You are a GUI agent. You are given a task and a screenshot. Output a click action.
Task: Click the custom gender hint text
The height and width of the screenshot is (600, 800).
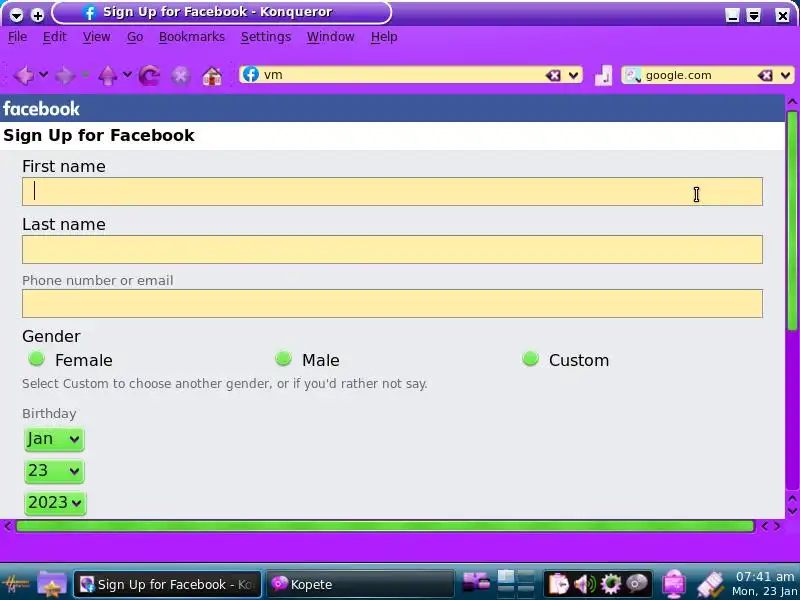pyautogui.click(x=224, y=384)
